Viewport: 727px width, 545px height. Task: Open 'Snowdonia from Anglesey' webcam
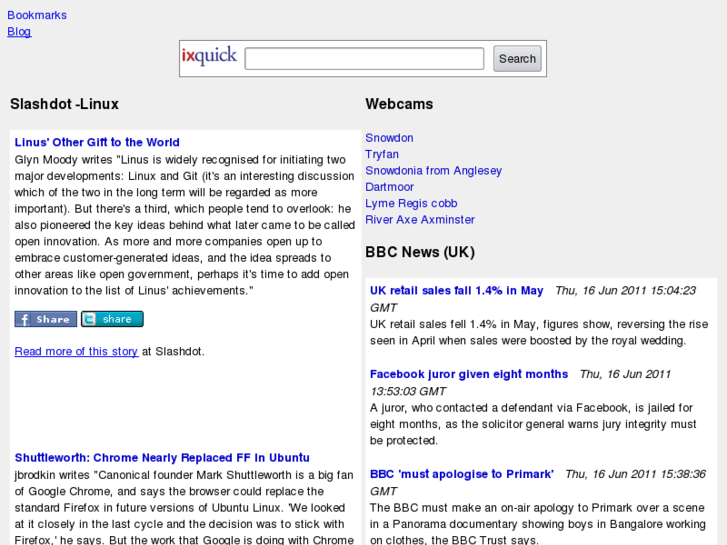(434, 171)
